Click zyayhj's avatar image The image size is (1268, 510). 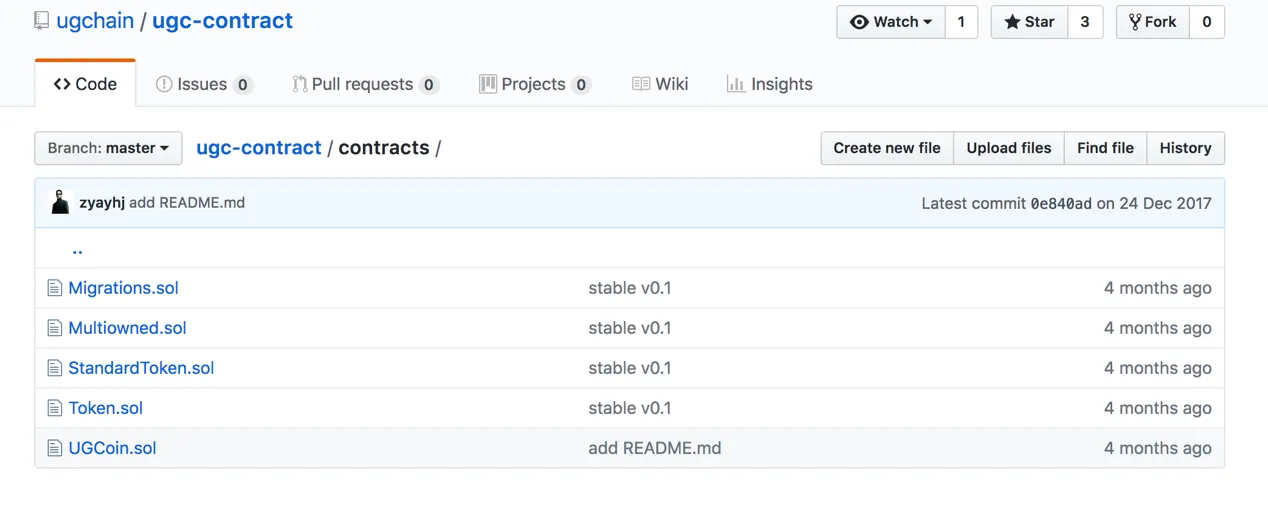click(60, 202)
